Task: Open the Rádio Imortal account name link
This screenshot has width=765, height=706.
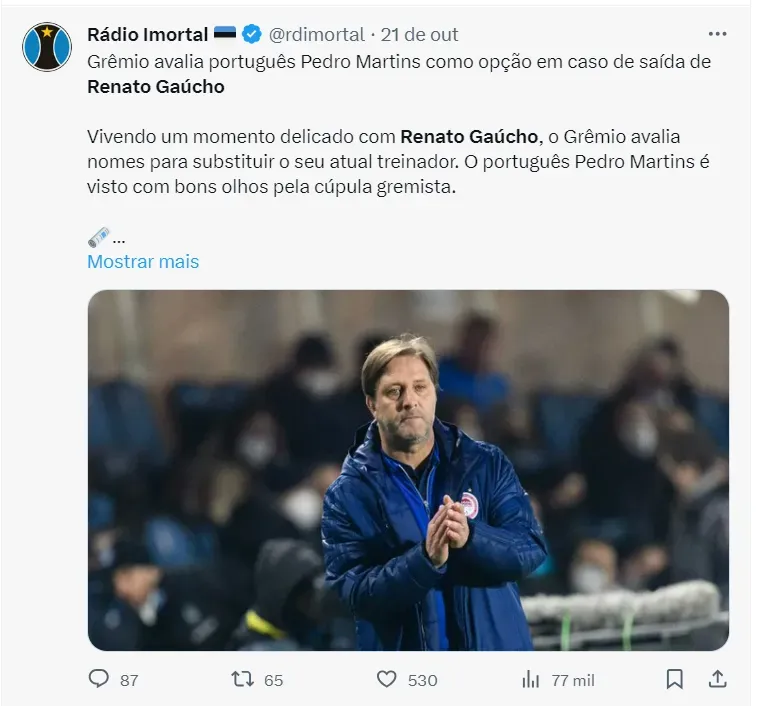Action: 147,35
